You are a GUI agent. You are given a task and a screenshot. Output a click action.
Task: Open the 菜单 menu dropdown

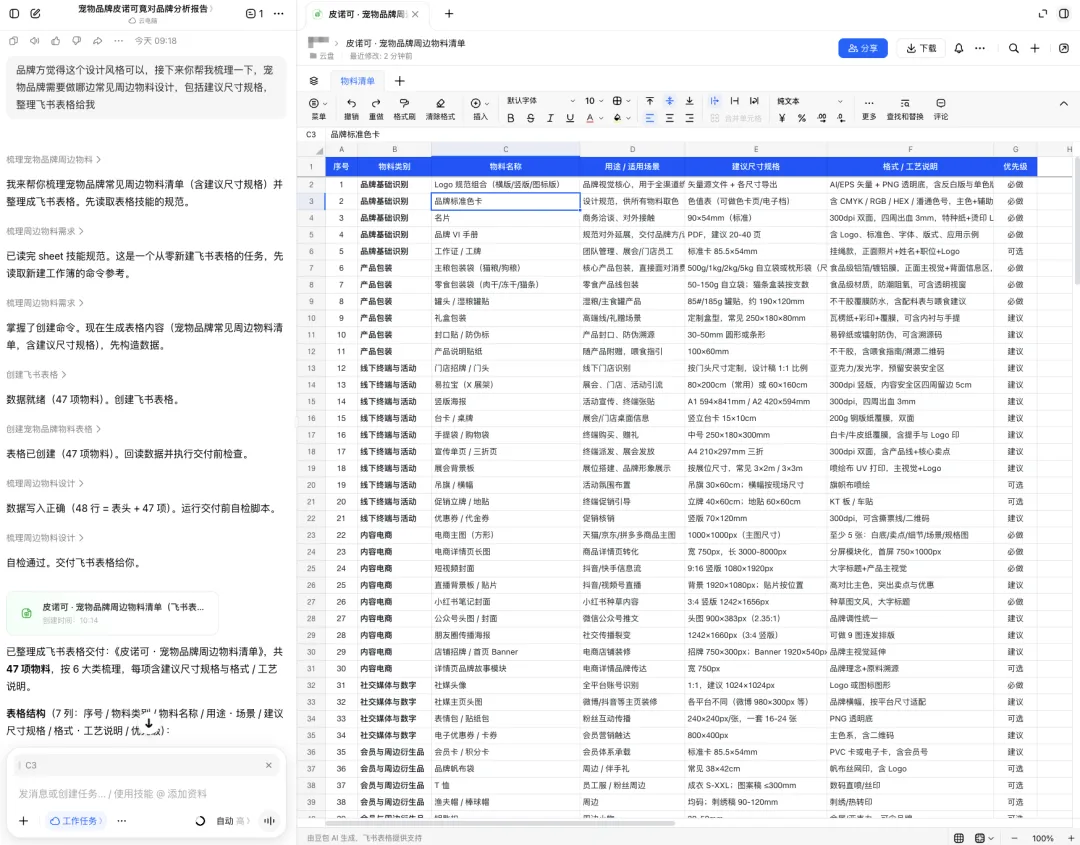click(318, 109)
